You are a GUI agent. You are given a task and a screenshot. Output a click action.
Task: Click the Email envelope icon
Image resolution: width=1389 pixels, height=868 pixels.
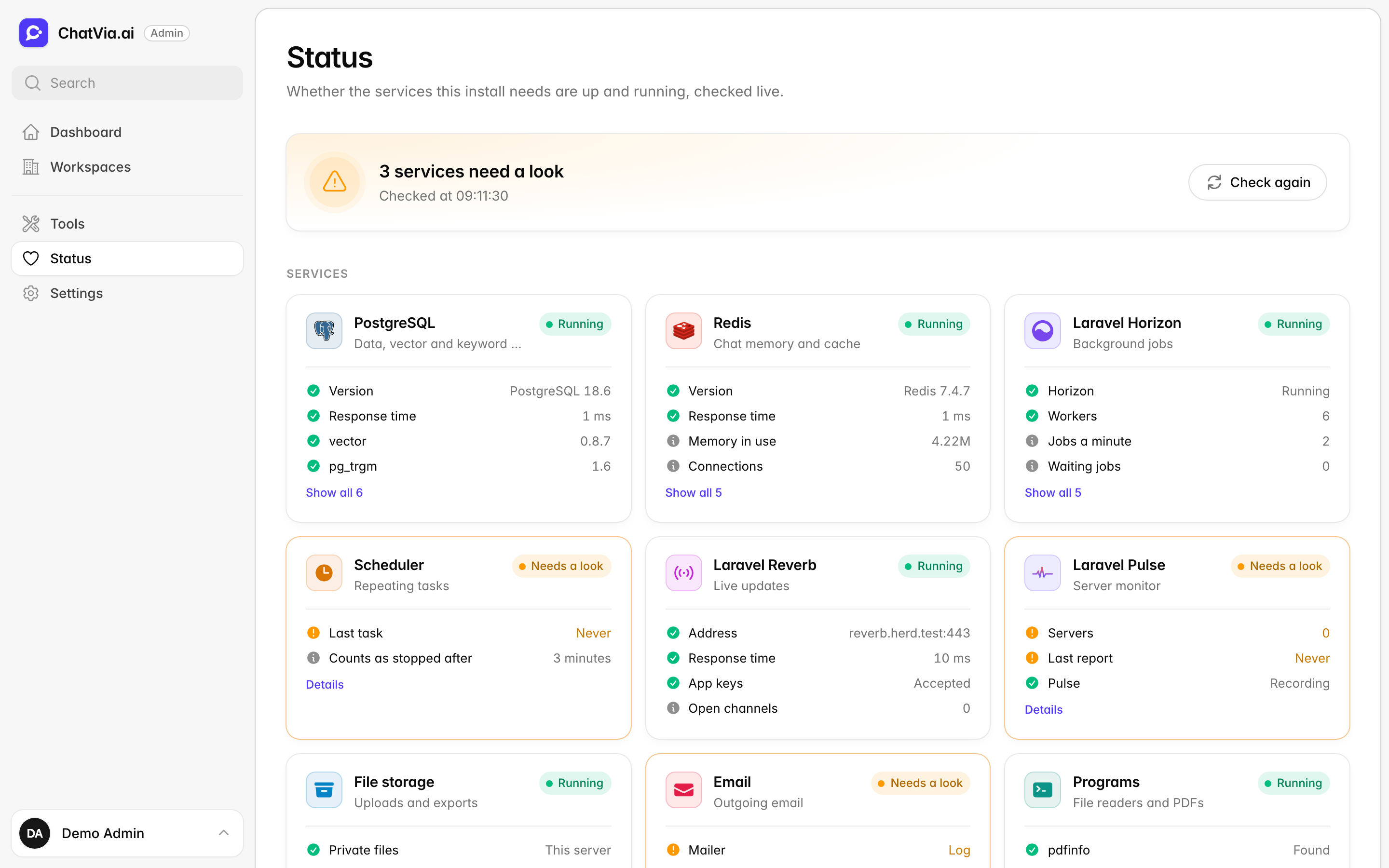click(x=683, y=790)
